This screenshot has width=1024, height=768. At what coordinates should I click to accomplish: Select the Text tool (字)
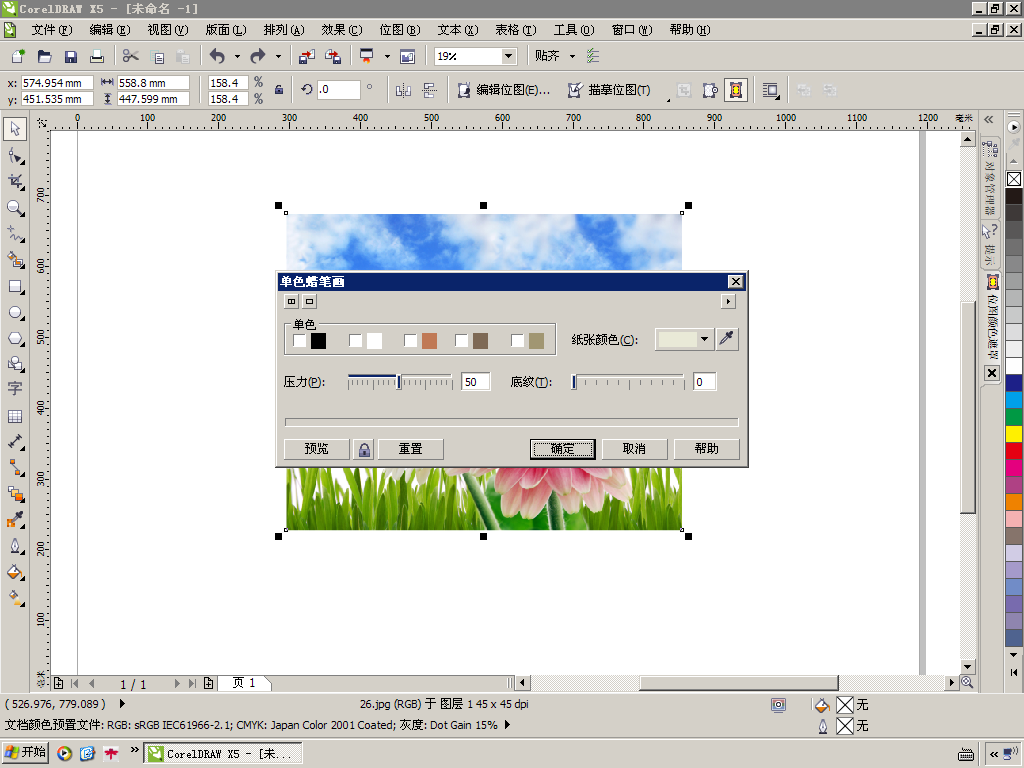pos(15,389)
